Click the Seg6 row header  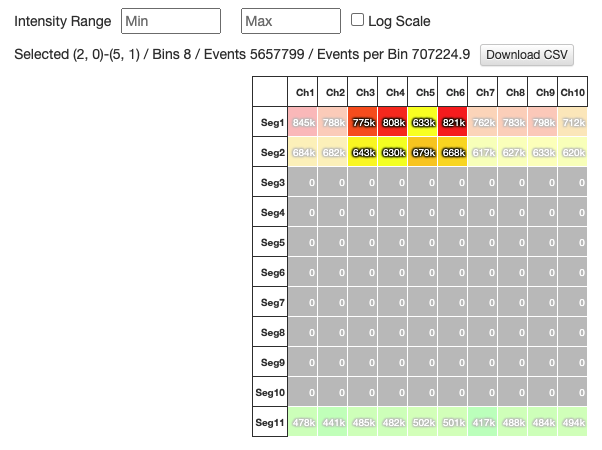click(x=270, y=273)
